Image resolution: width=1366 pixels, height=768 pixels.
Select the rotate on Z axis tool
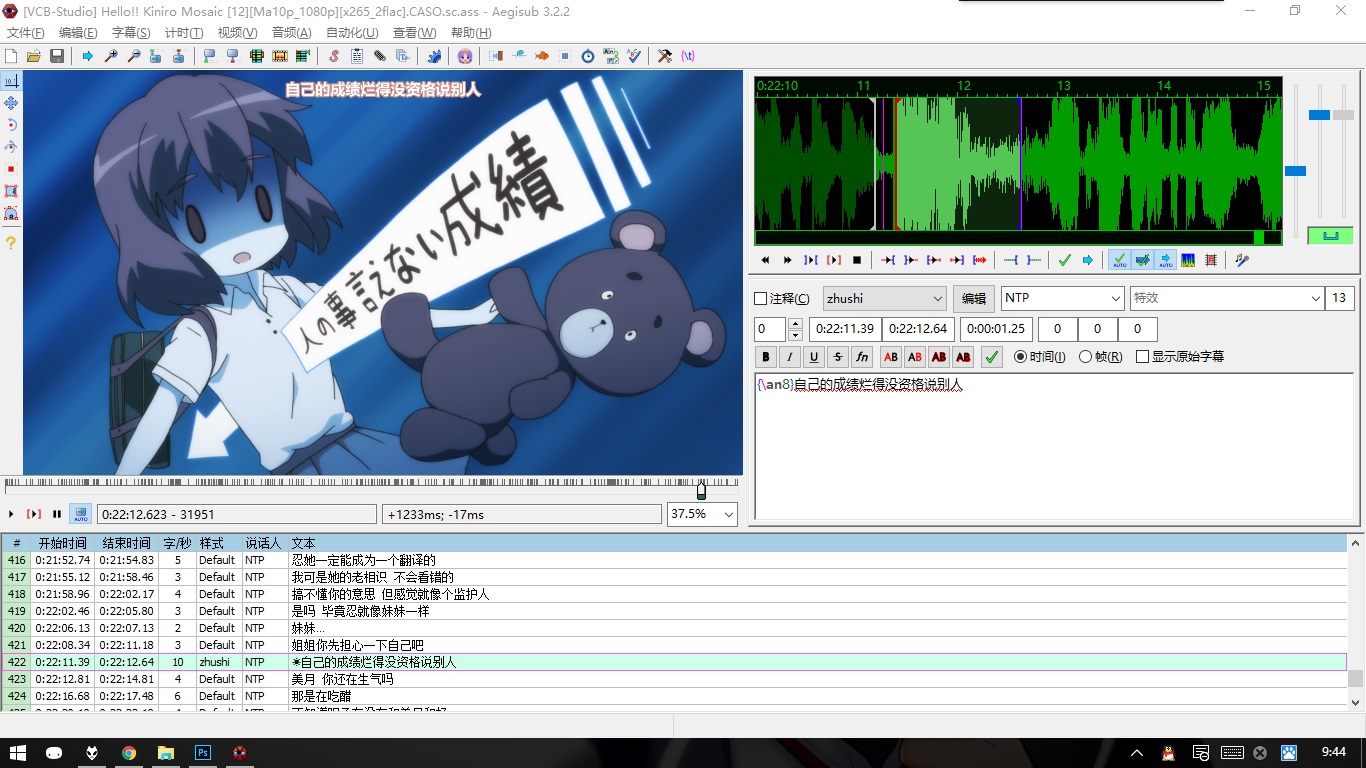tap(11, 125)
